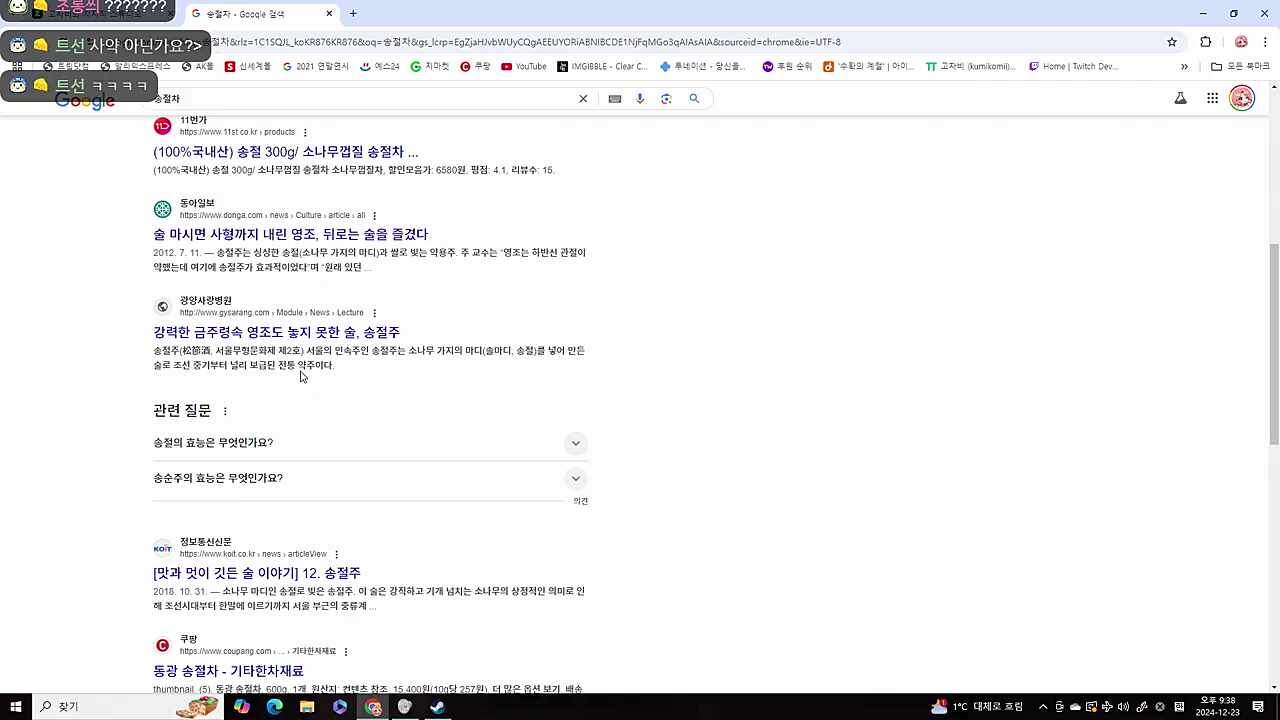
Task: Click the Google search input field
Action: (360, 98)
